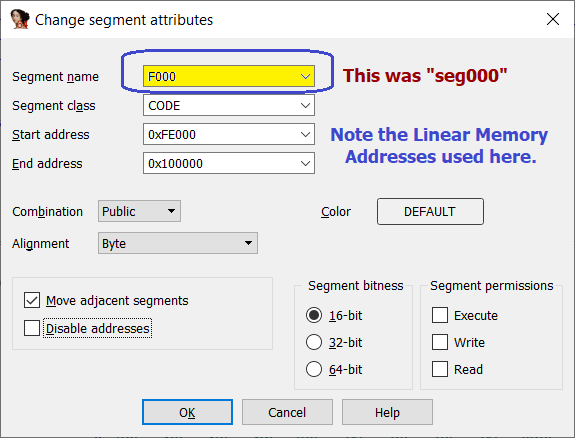Viewport: 575px width, 438px height.
Task: Click the Cancel button
Action: [x=287, y=412]
